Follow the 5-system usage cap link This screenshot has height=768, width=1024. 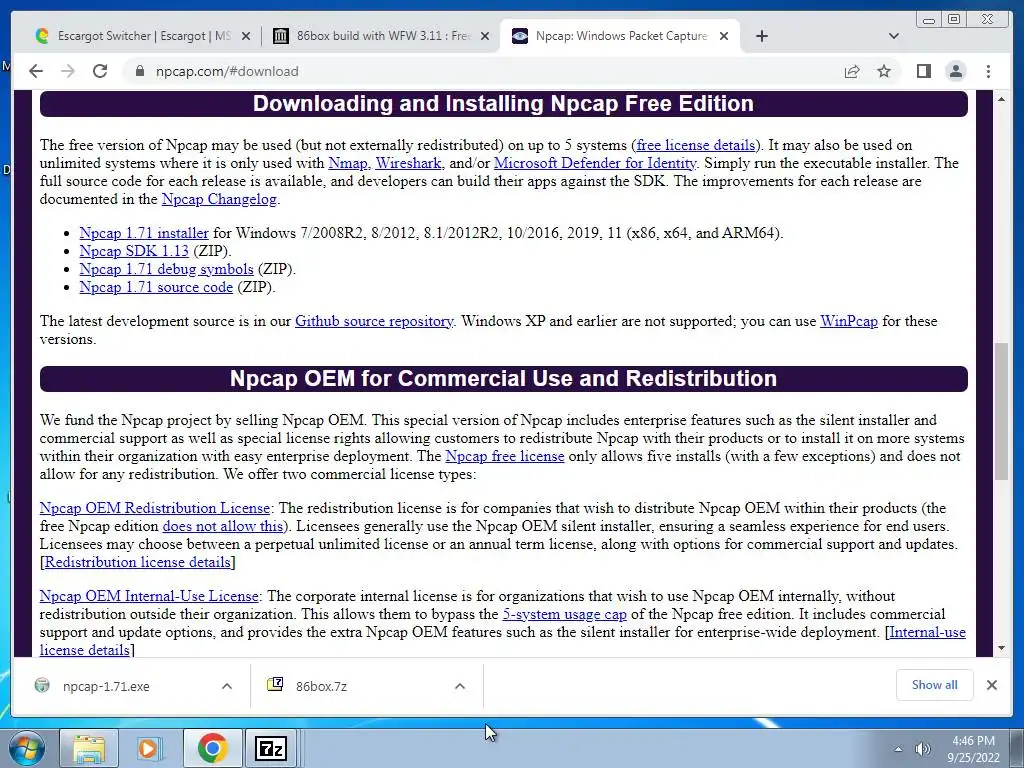coord(564,615)
